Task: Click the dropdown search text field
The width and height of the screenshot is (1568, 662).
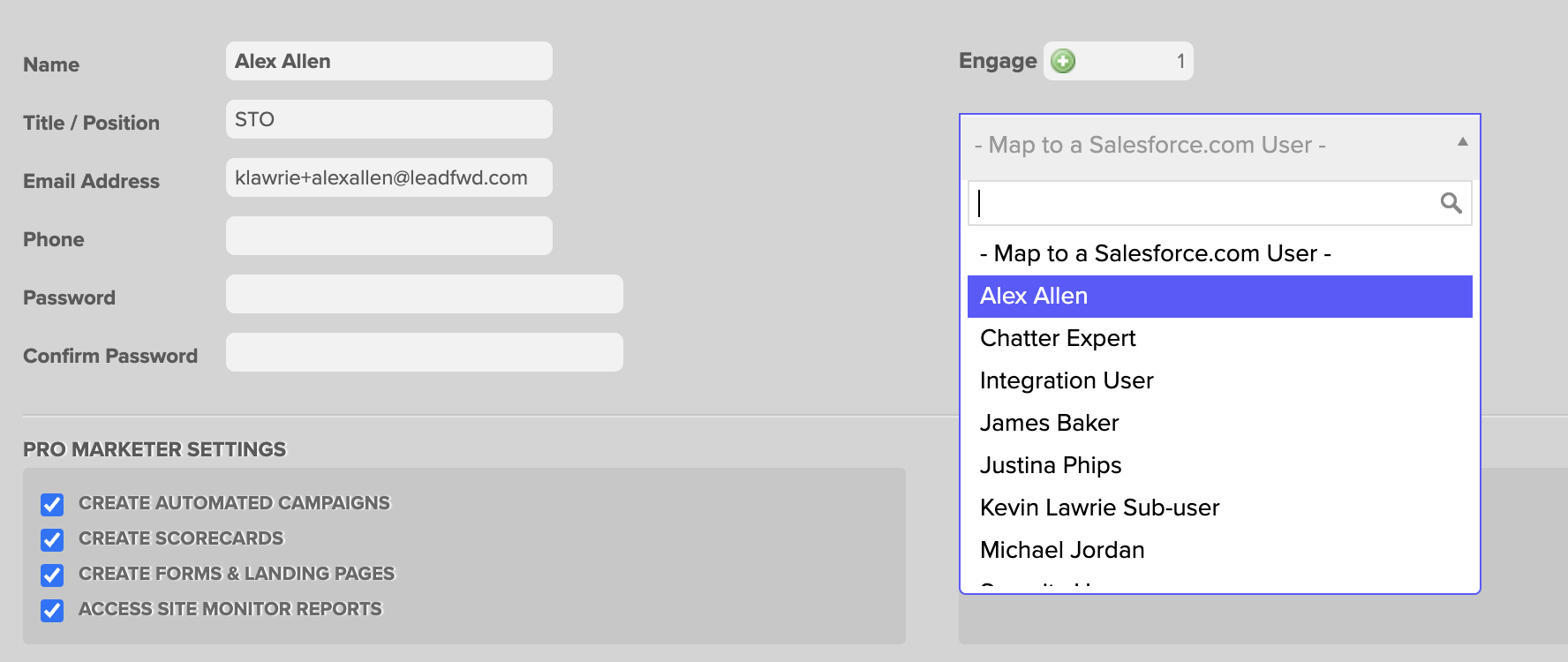Action: [1205, 203]
